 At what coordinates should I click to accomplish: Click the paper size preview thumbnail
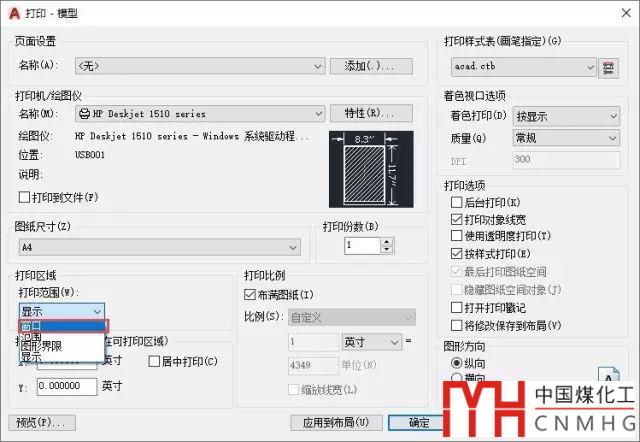tap(371, 169)
